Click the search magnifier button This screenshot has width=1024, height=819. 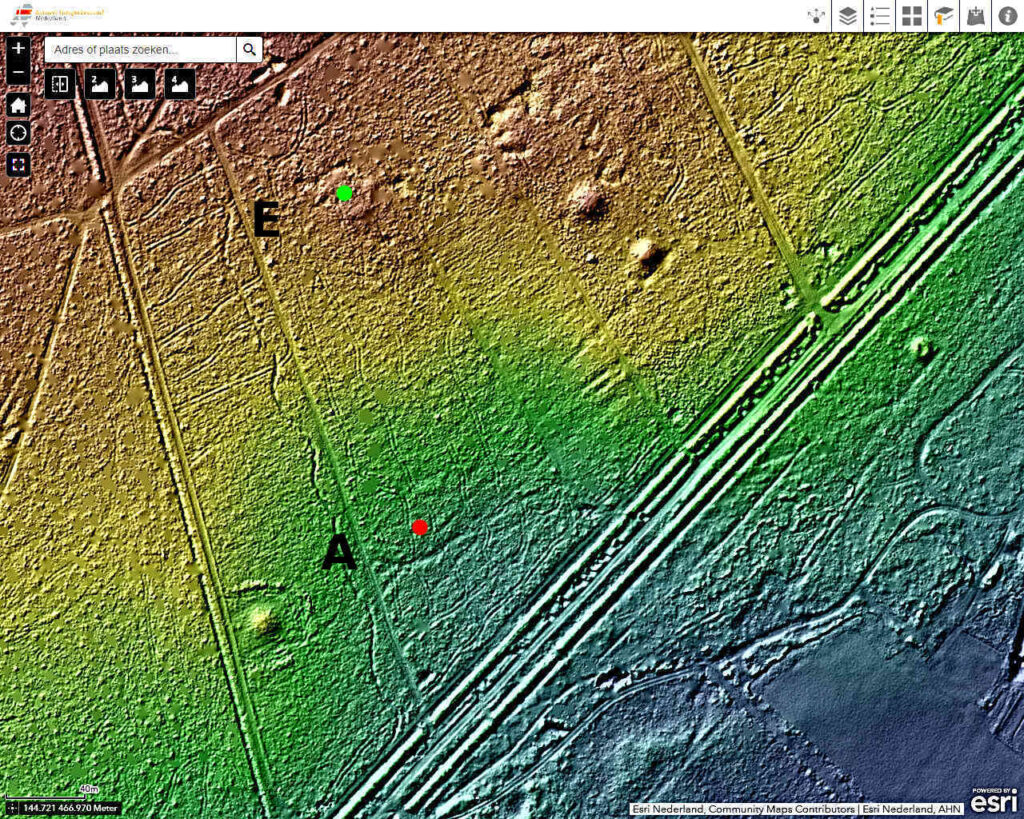pyautogui.click(x=249, y=49)
